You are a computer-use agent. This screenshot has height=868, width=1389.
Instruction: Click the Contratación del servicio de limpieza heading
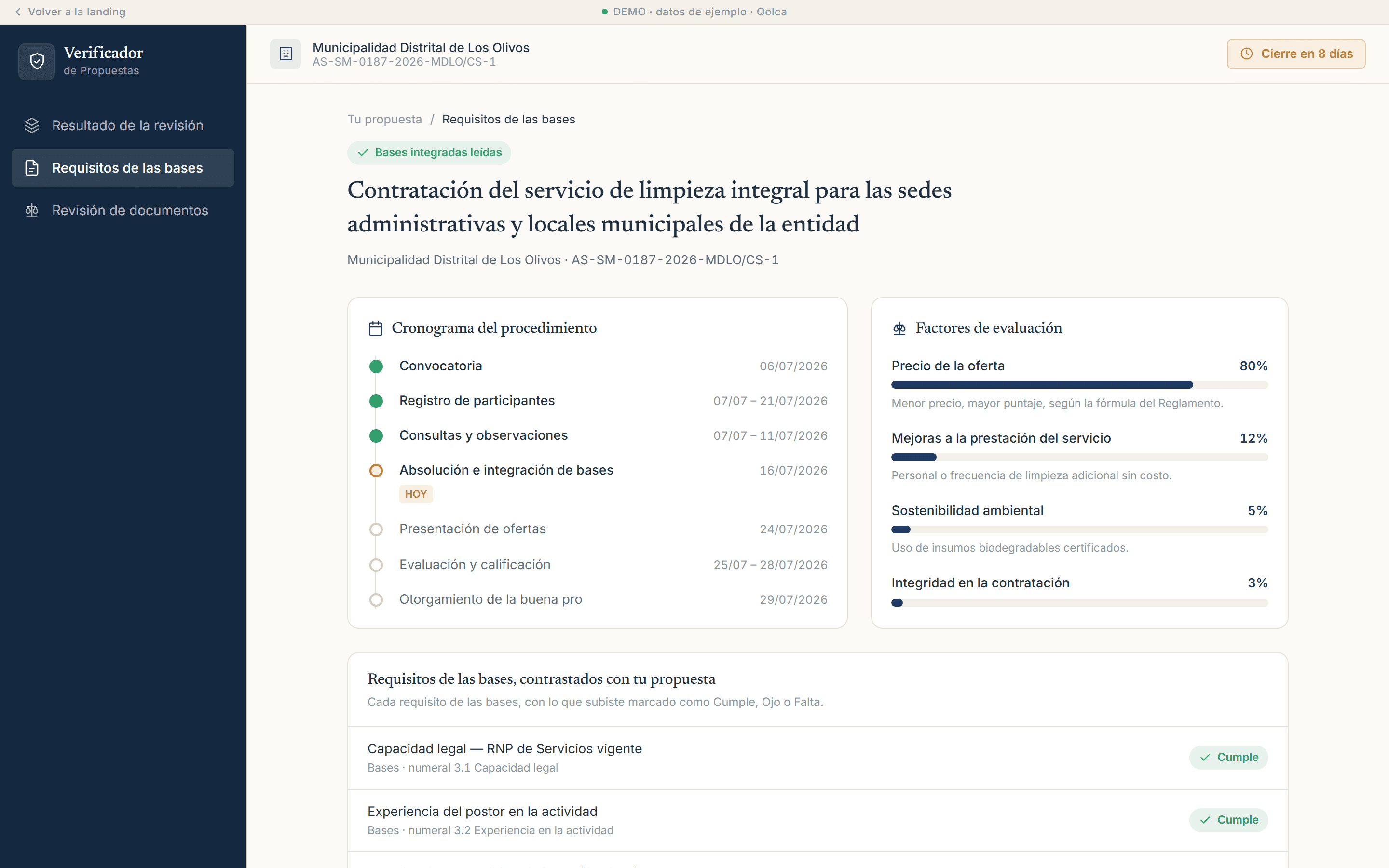pyautogui.click(x=649, y=207)
